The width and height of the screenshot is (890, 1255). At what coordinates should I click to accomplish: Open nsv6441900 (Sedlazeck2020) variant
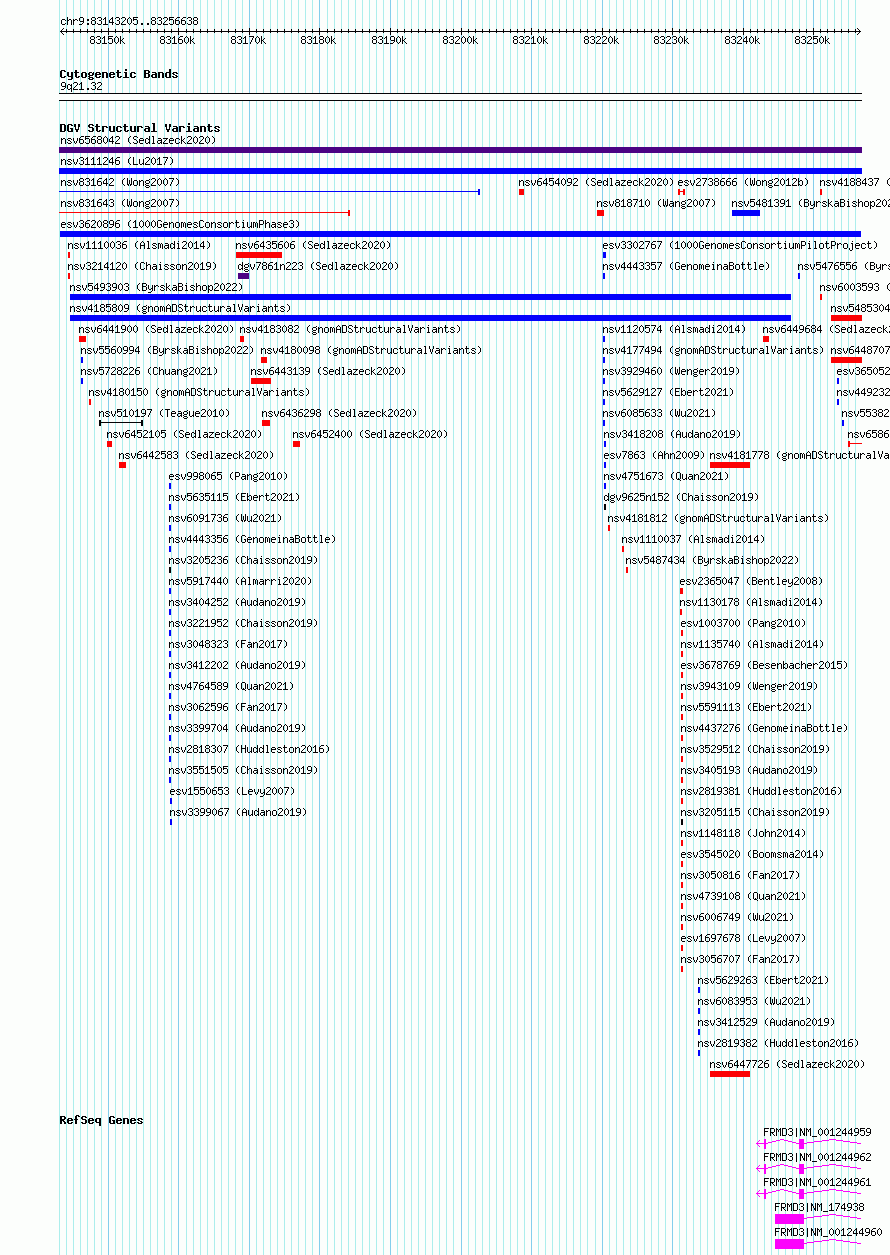[x=157, y=329]
